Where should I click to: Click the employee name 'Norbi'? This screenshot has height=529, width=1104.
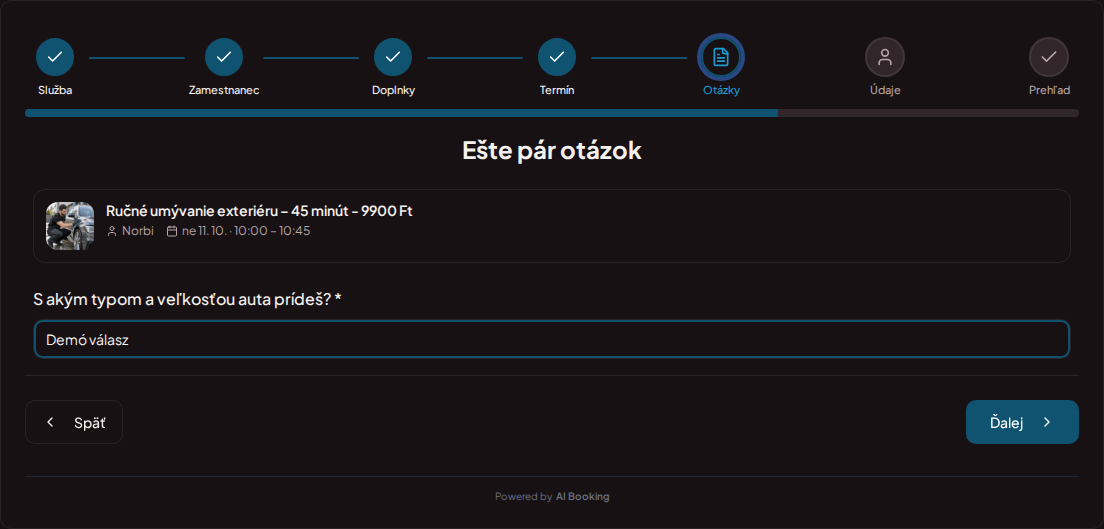pyautogui.click(x=138, y=231)
